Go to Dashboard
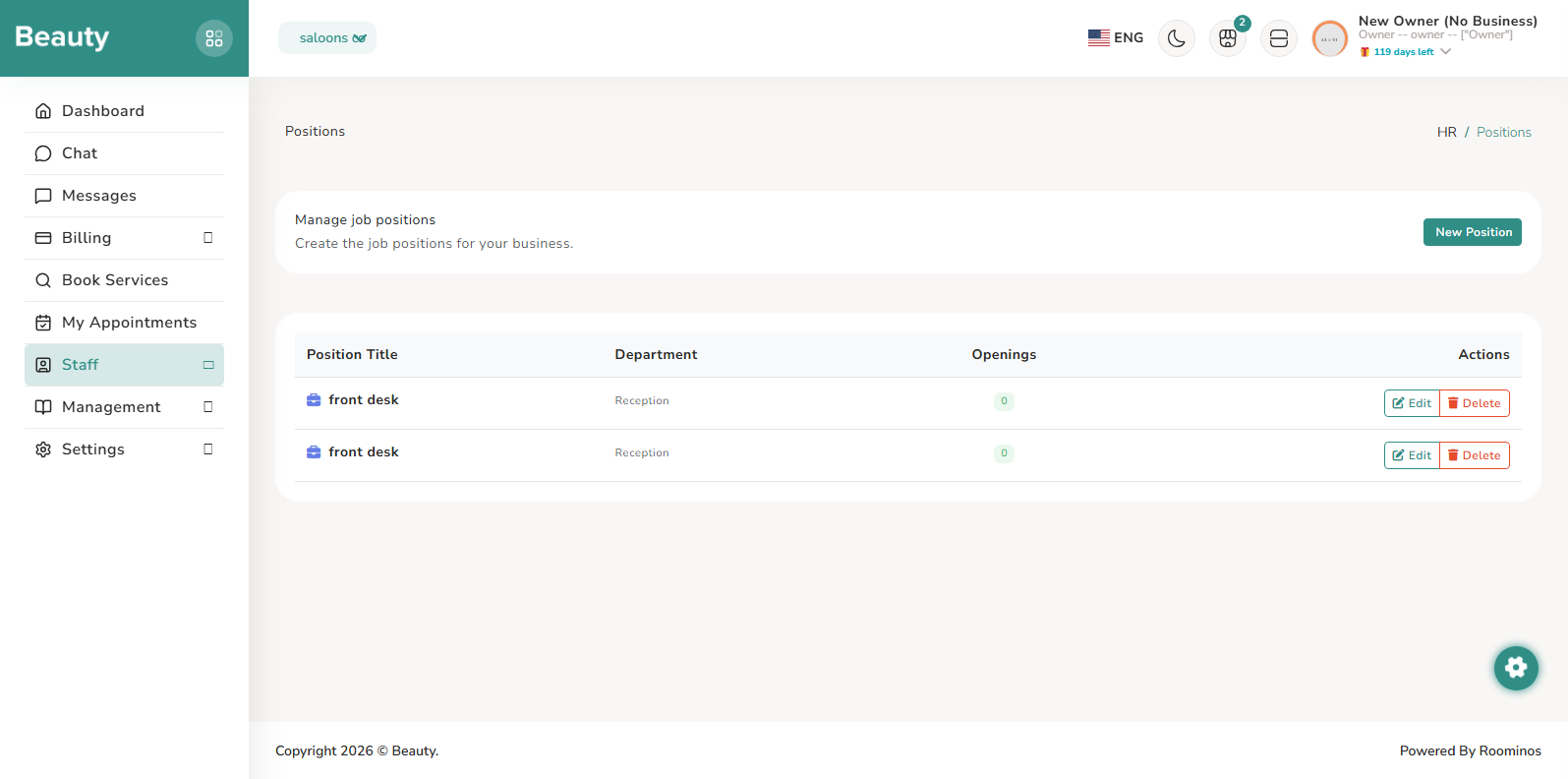The width and height of the screenshot is (1568, 779). [x=124, y=111]
